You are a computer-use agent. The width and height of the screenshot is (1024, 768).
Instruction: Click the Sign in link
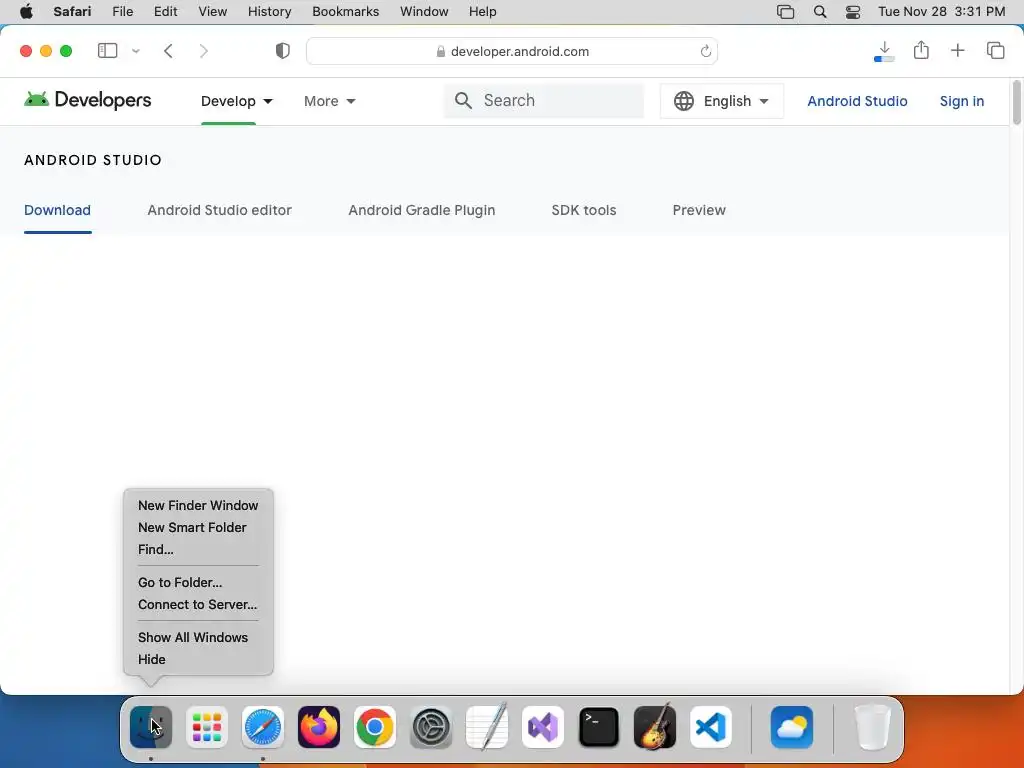pos(961,101)
